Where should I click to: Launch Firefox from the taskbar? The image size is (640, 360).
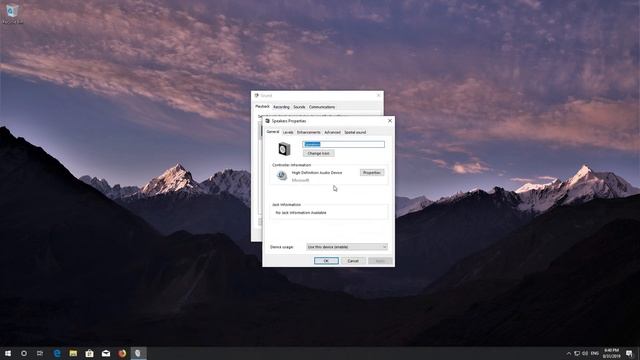(122, 353)
